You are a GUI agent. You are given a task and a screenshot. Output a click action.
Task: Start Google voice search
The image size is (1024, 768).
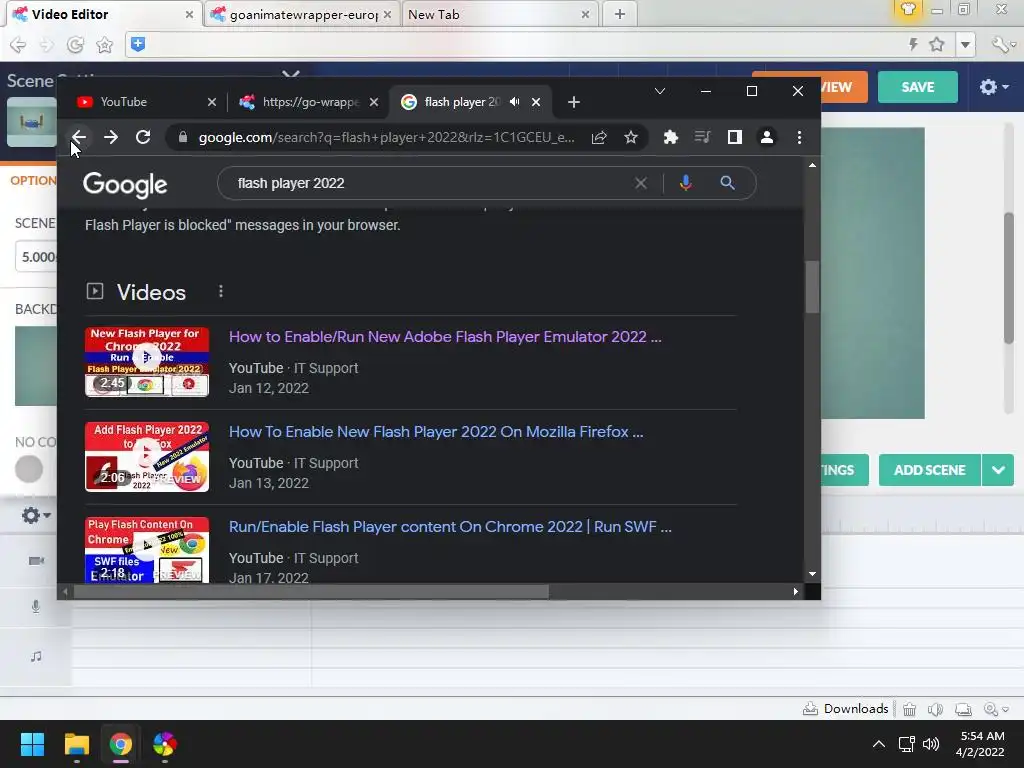(685, 184)
